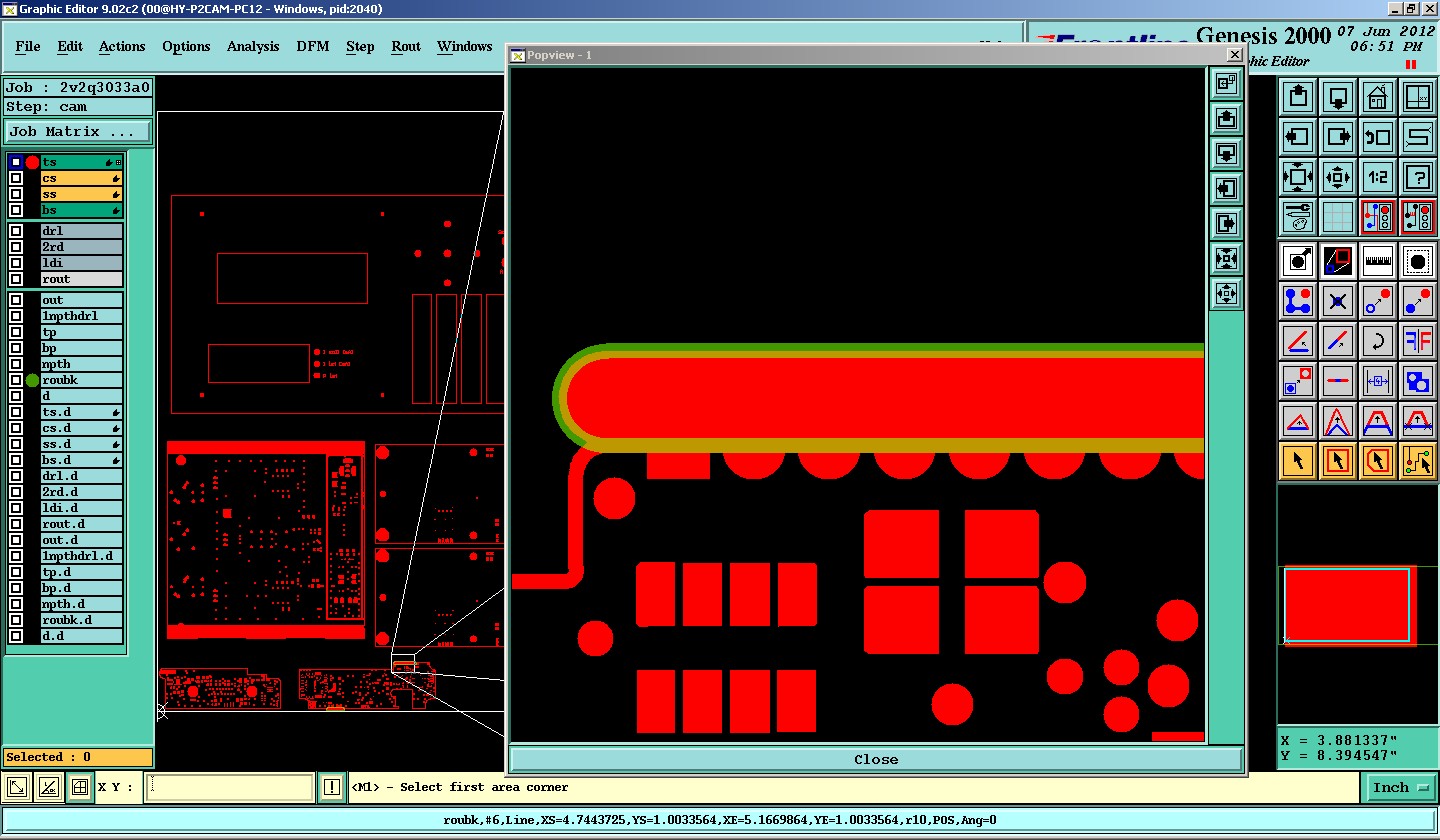This screenshot has height=840, width=1440.
Task: Click red color dot of ts layer
Action: click(32, 162)
